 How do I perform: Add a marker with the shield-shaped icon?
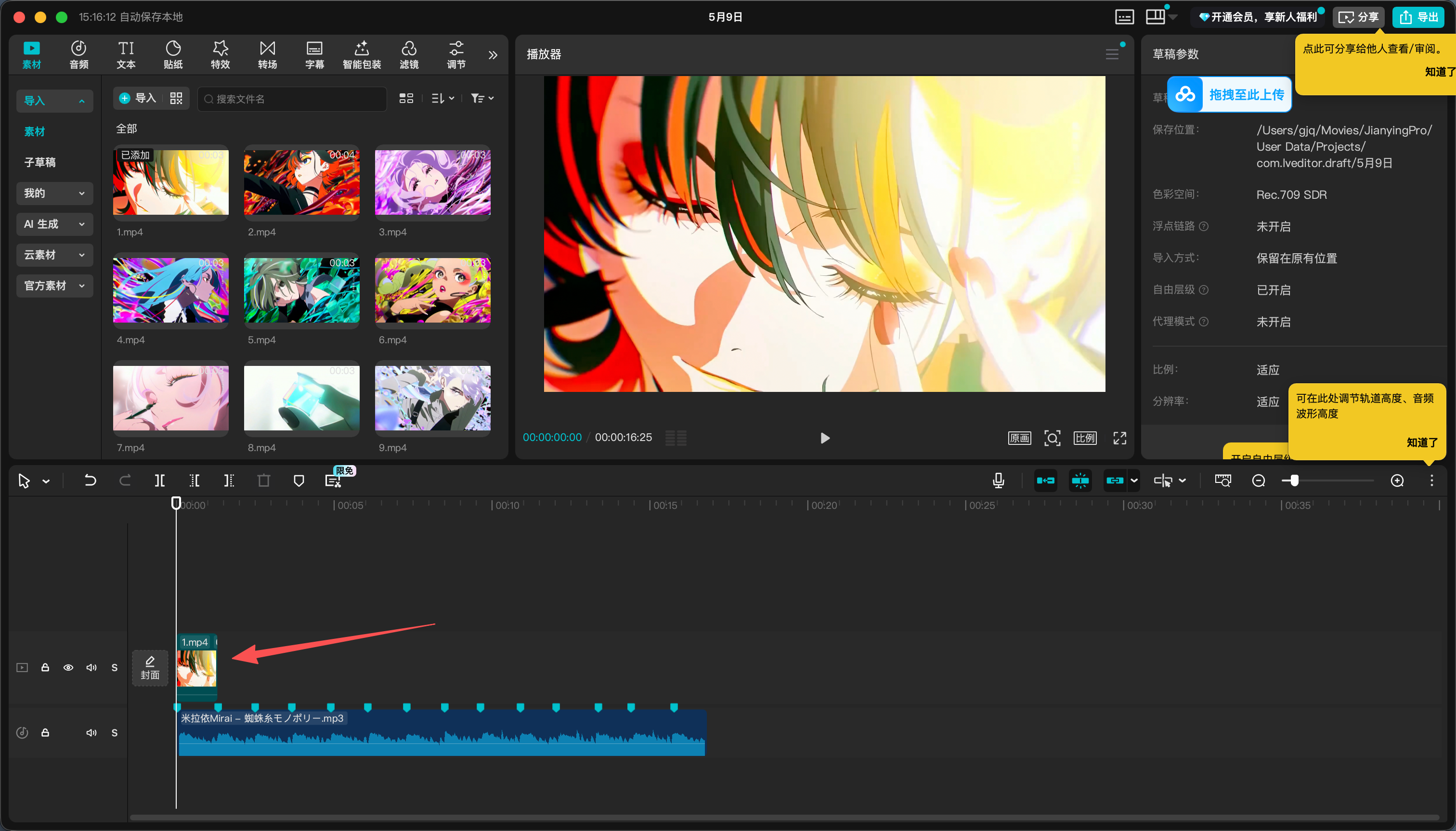[299, 480]
